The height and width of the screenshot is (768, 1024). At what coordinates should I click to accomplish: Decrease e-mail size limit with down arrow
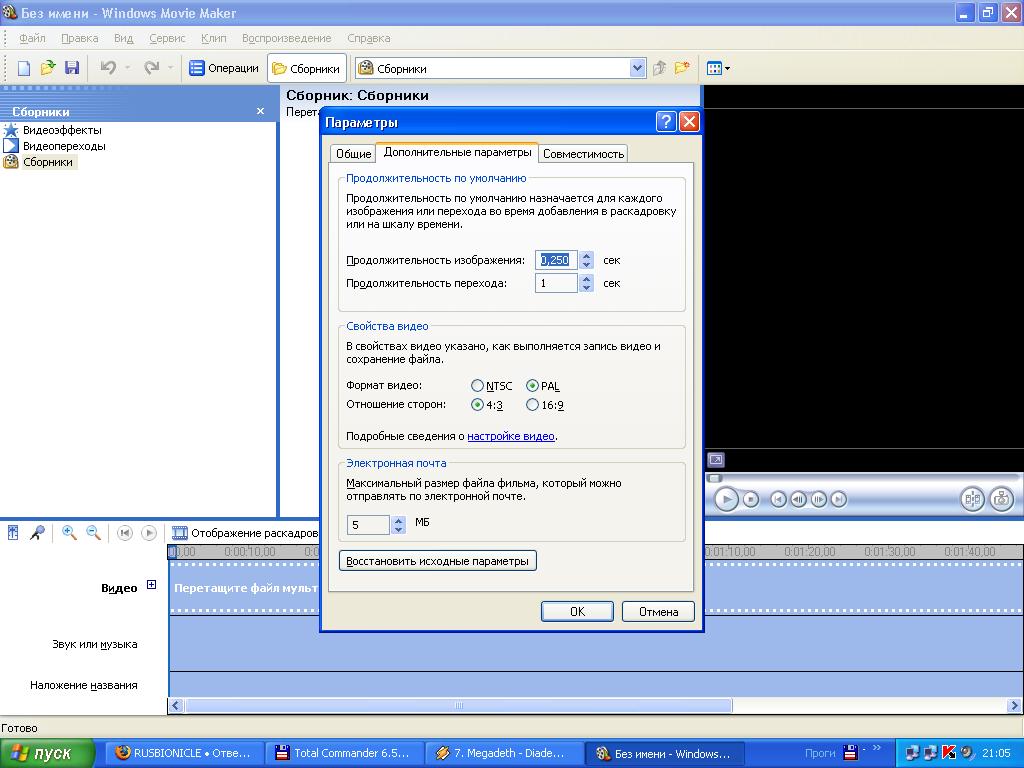[398, 529]
